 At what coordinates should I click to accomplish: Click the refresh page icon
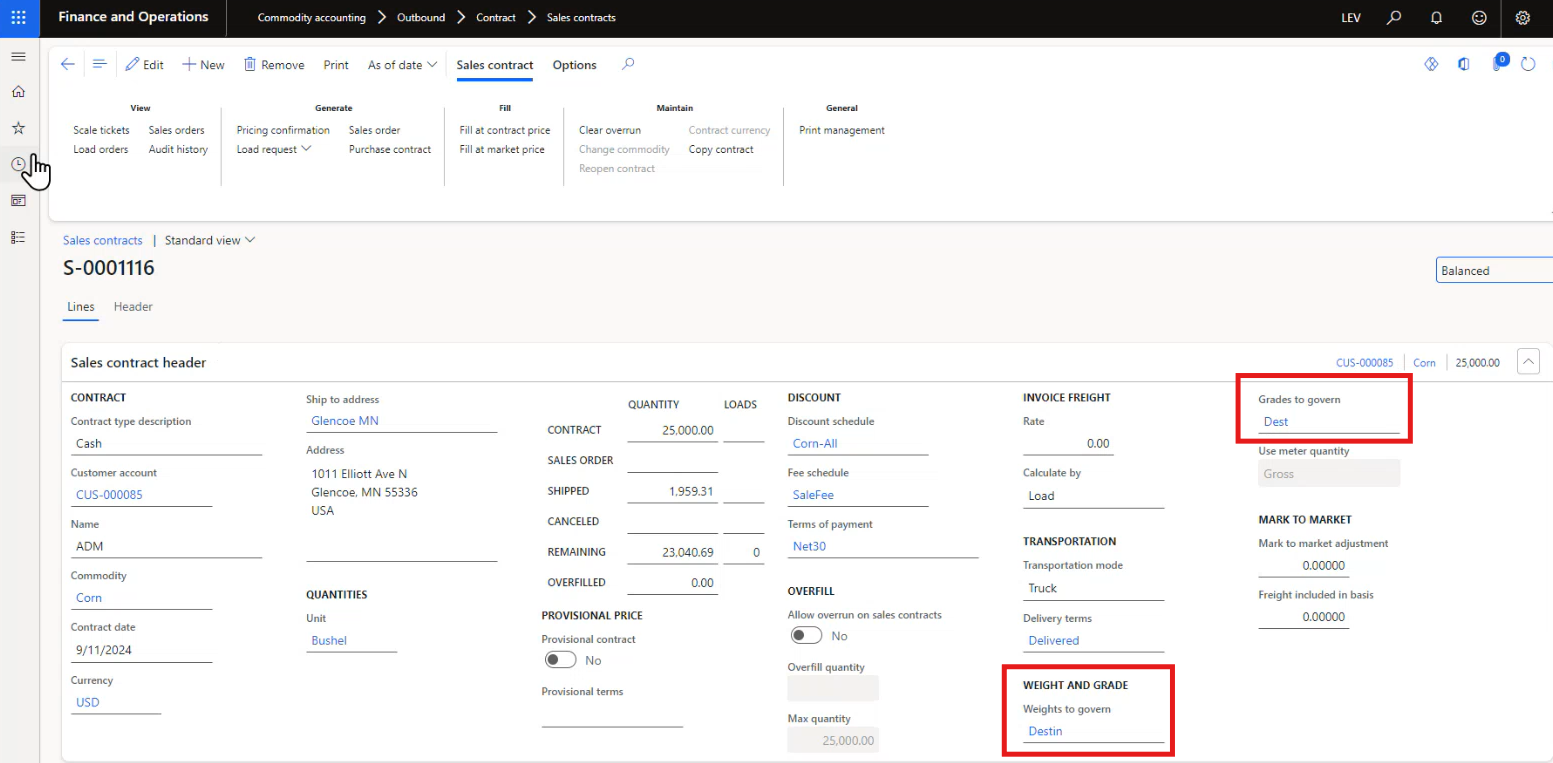click(1528, 65)
